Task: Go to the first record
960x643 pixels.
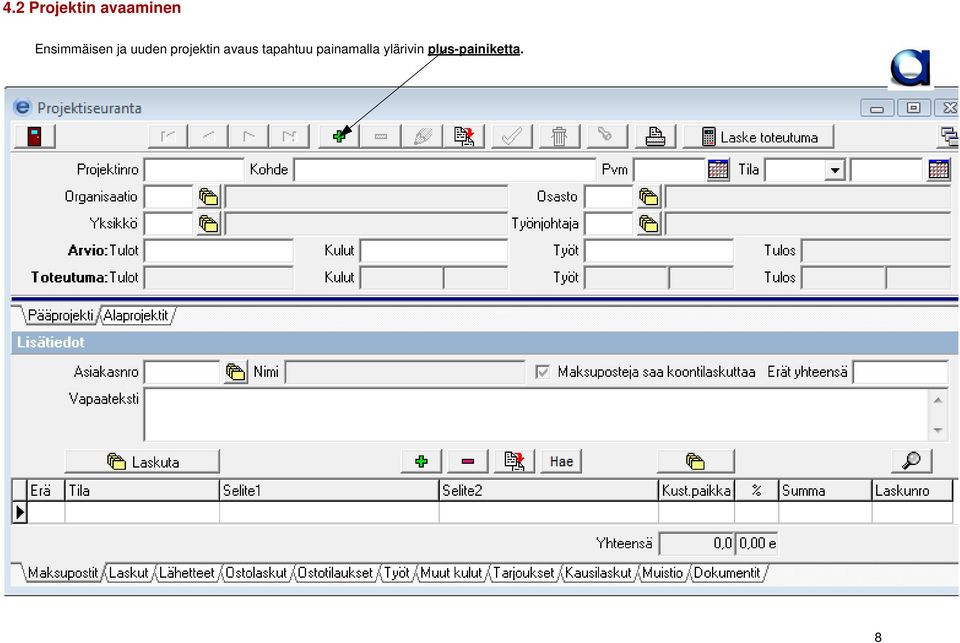Action: (x=168, y=137)
